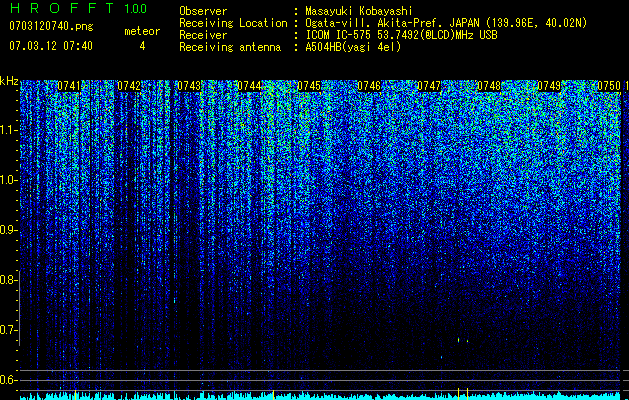
Task: Select the A504HB(yagi 4el) antenna text
Action: click(x=353, y=47)
